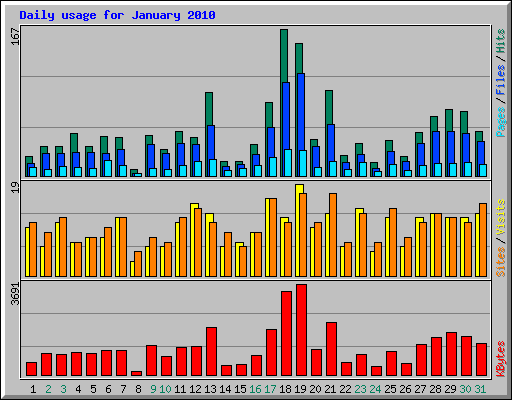Click the cyan Pages bar for day 18
This screenshot has width=512, height=400.
click(288, 163)
